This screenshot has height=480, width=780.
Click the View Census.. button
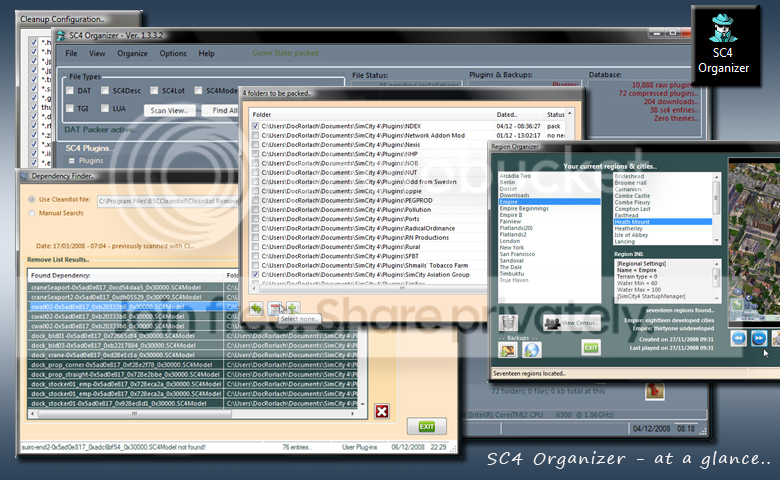571,323
